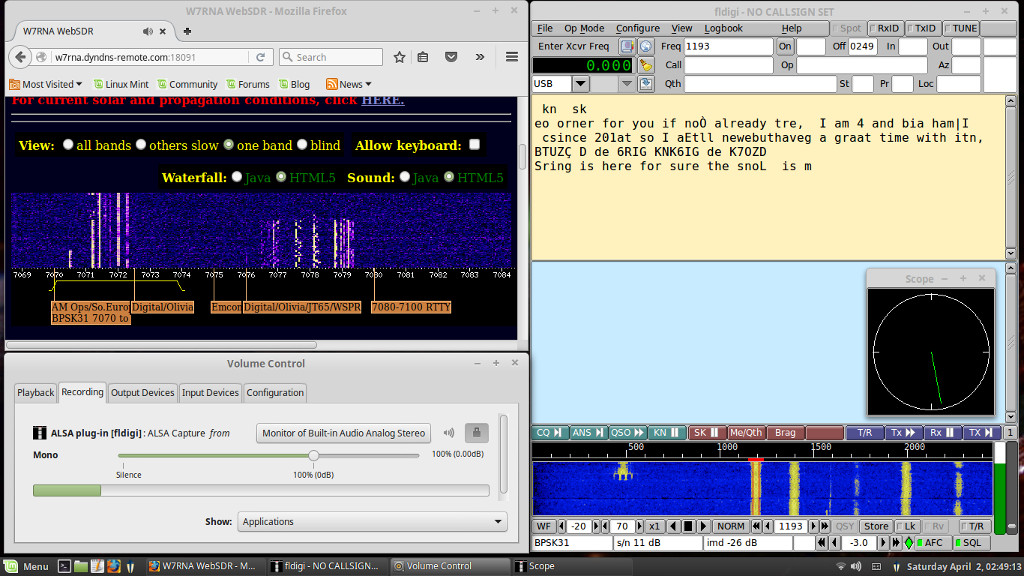Bookmark this page with the star icon
This screenshot has width=1024, height=576.
(400, 57)
